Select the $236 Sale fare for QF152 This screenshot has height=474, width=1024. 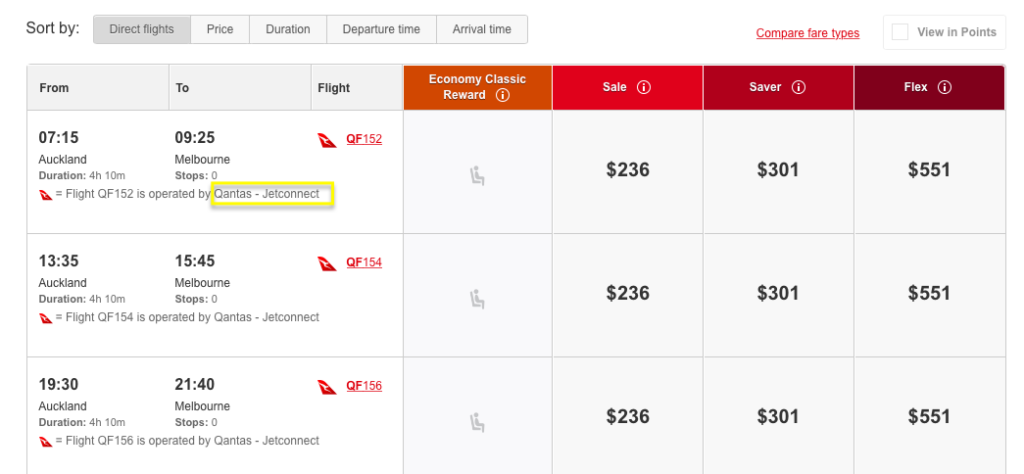628,171
